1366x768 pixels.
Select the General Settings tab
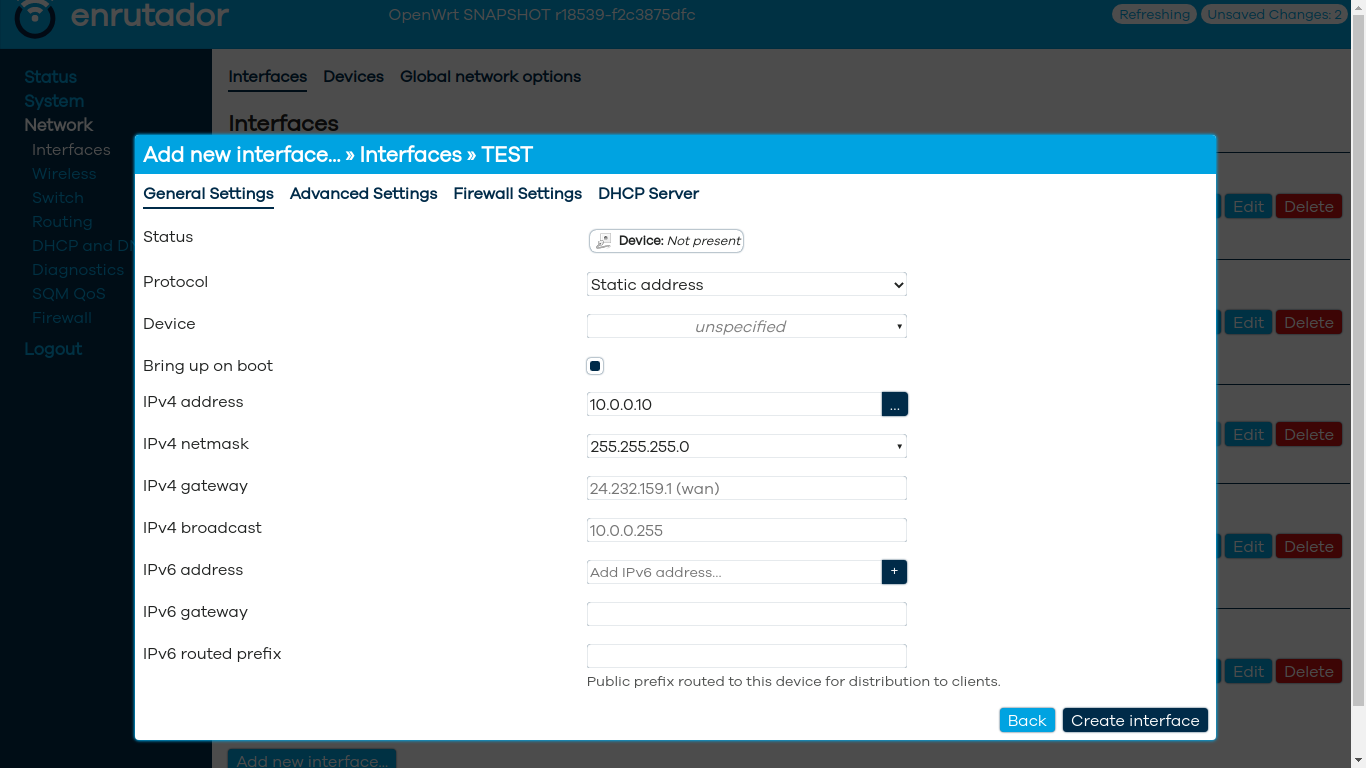pos(208,194)
